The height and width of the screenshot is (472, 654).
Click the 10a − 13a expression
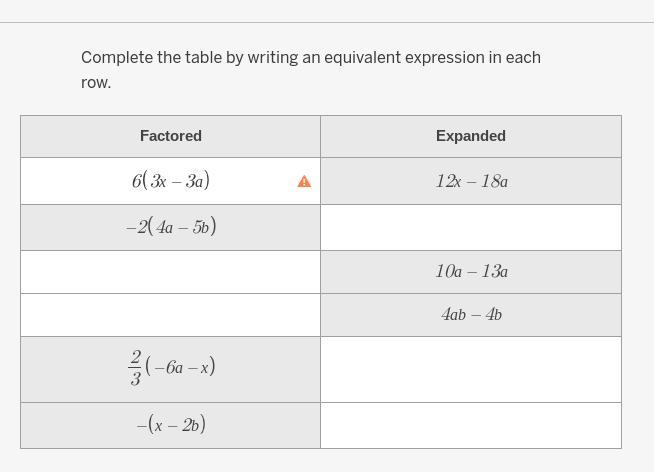[471, 271]
